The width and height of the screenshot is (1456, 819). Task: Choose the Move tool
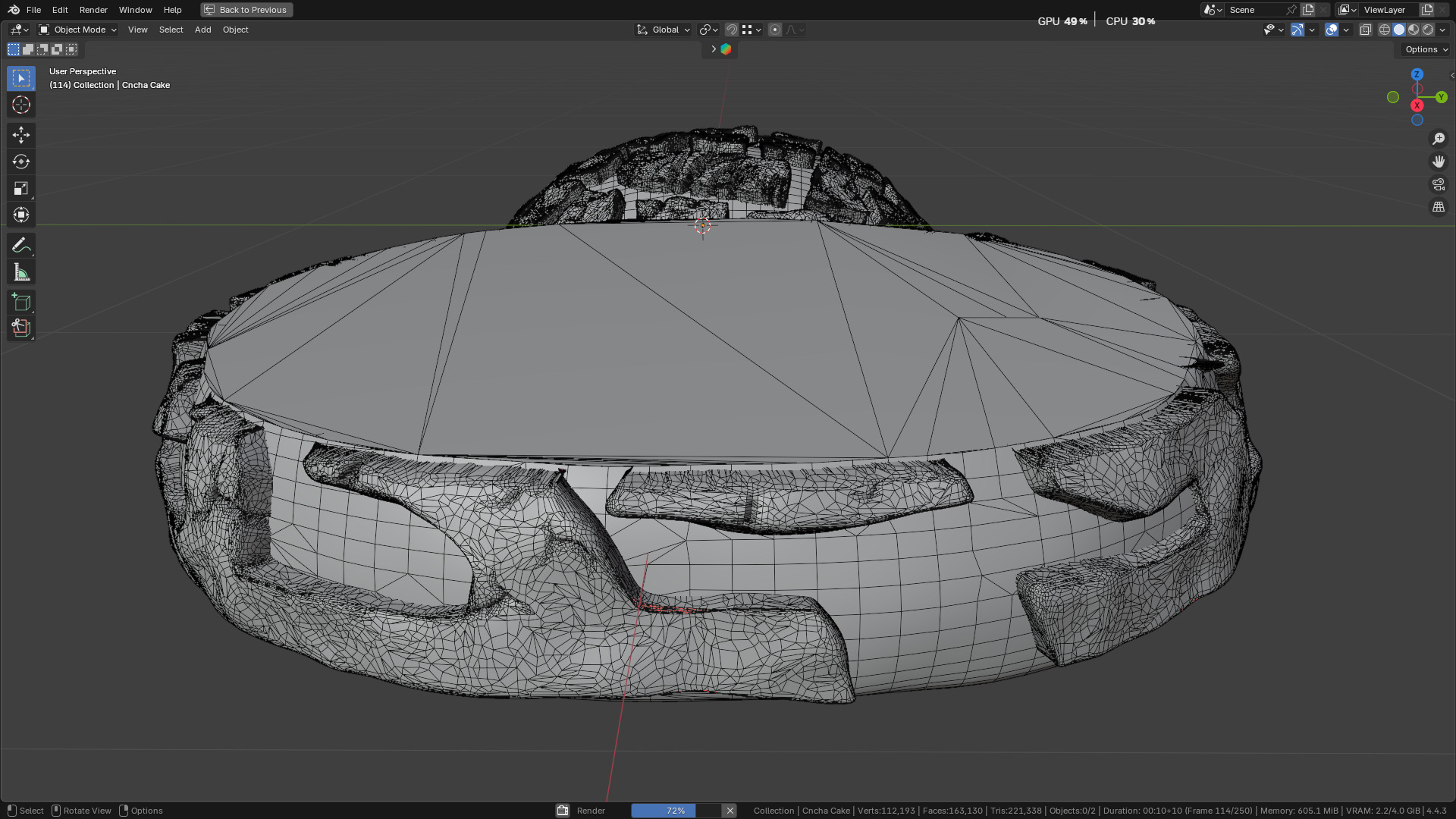pos(21,135)
